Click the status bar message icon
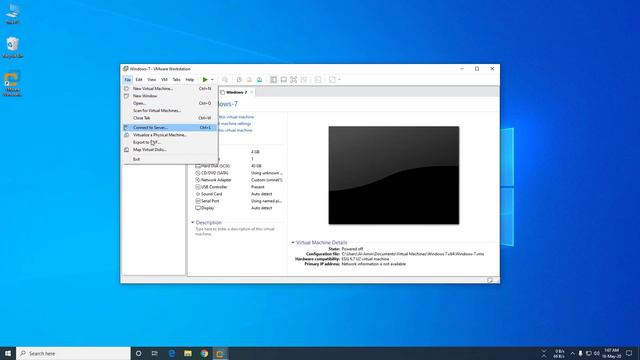Screen dimensions: 640x360 (x=490, y=280)
